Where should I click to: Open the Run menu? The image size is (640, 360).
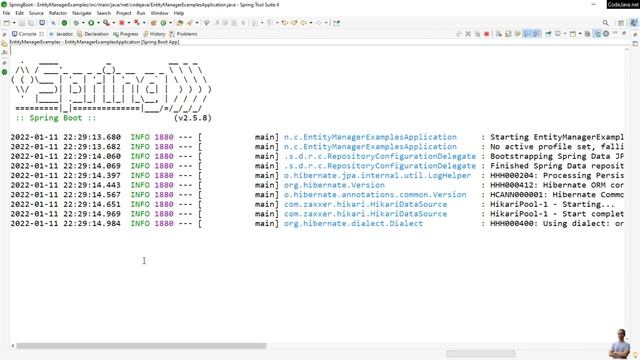141,13
